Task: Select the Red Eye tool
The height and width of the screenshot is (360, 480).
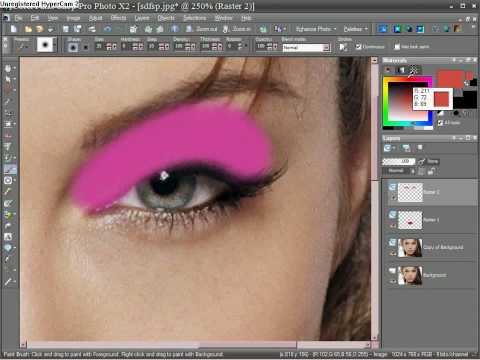Action: pos(8,135)
